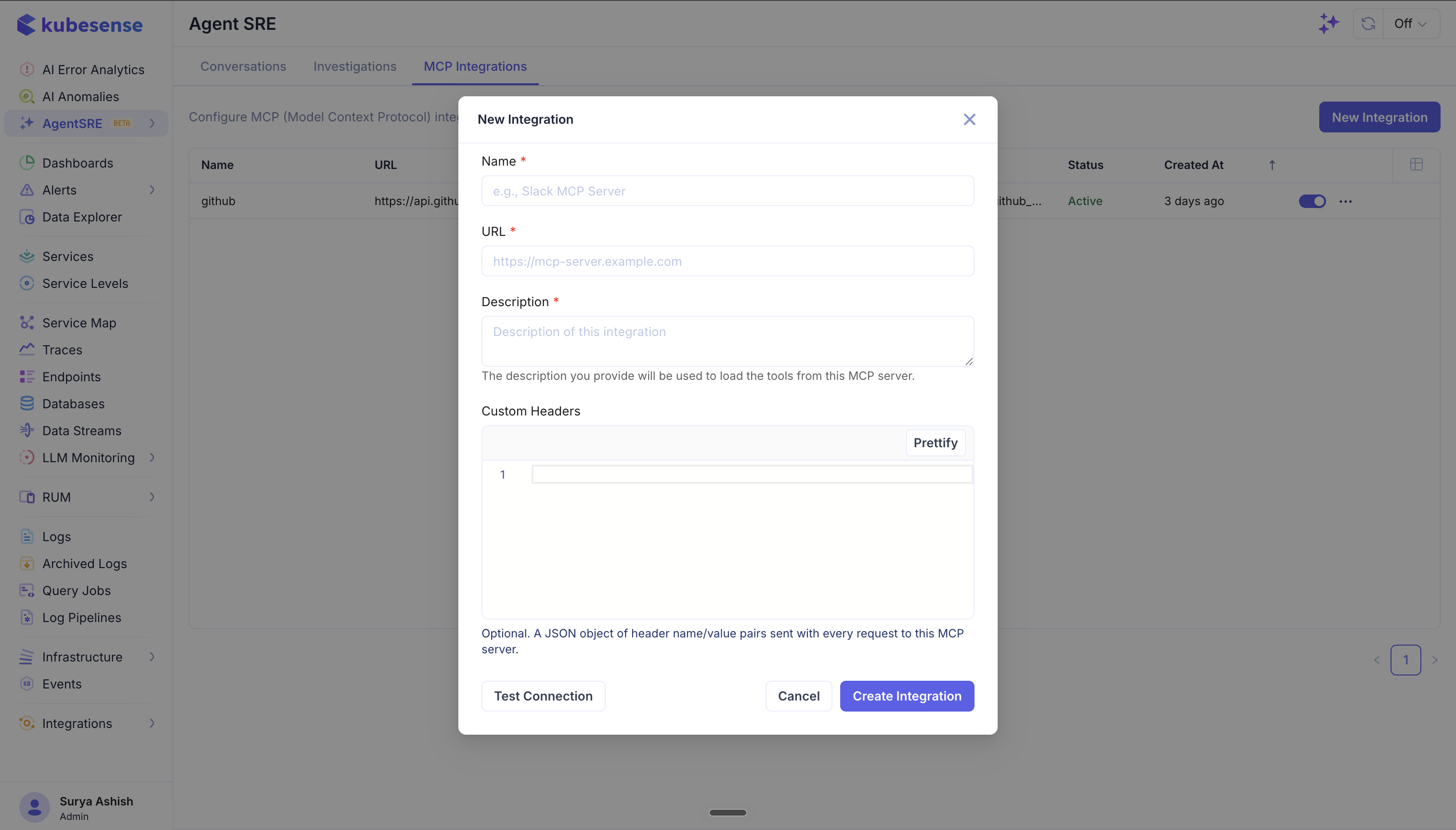Click the AI sparkle icon in top bar
Viewport: 1456px width, 830px height.
(x=1328, y=24)
